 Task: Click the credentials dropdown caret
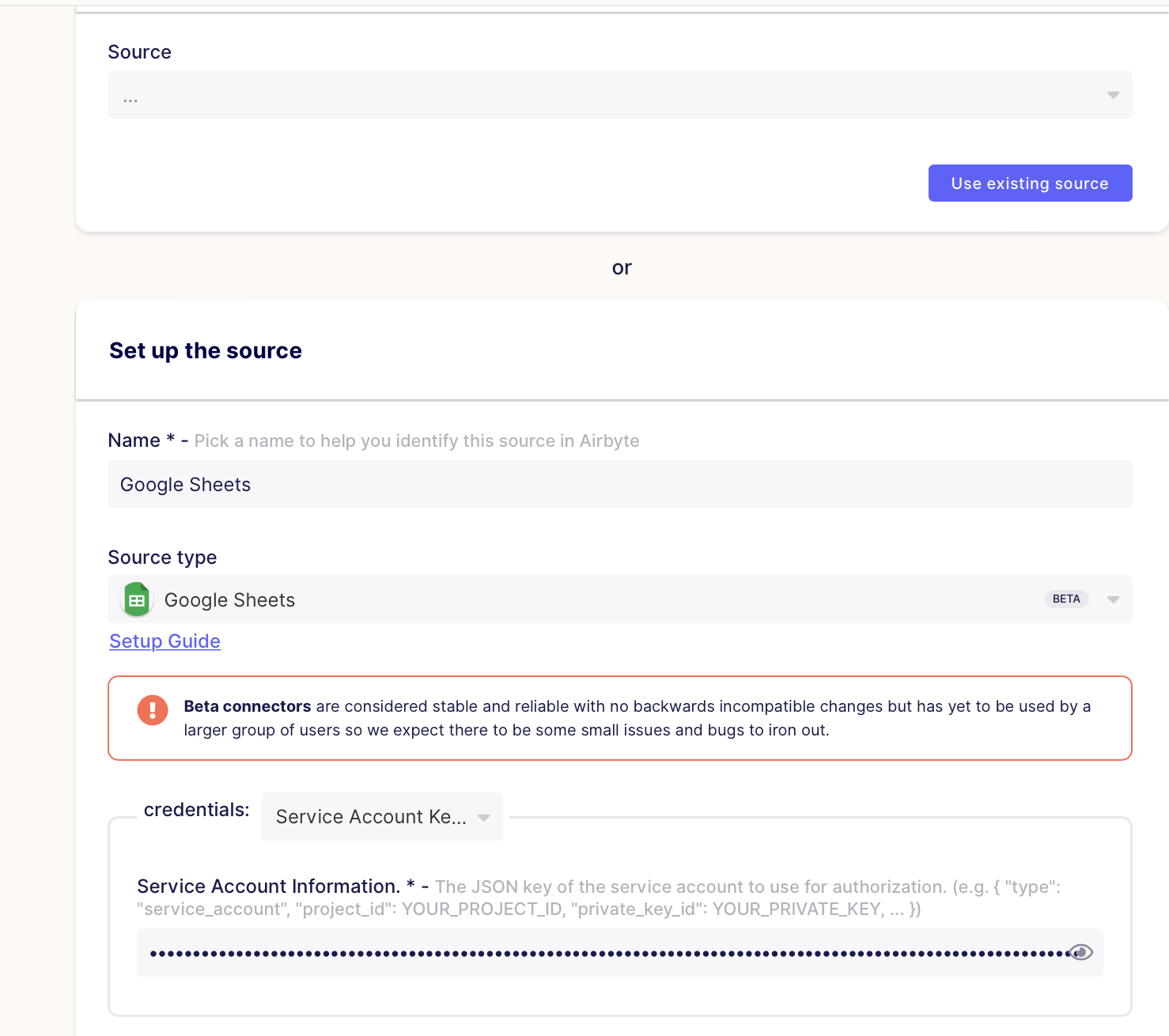(x=484, y=818)
